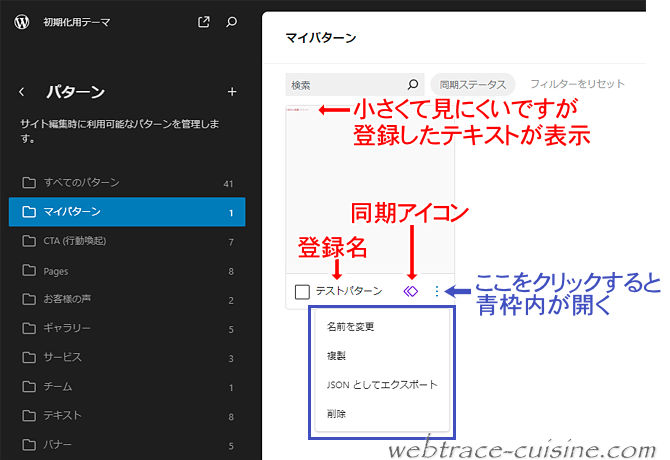Image resolution: width=670 pixels, height=460 pixels.
Task: Choose 削除 from the actions menu
Action: click(336, 414)
